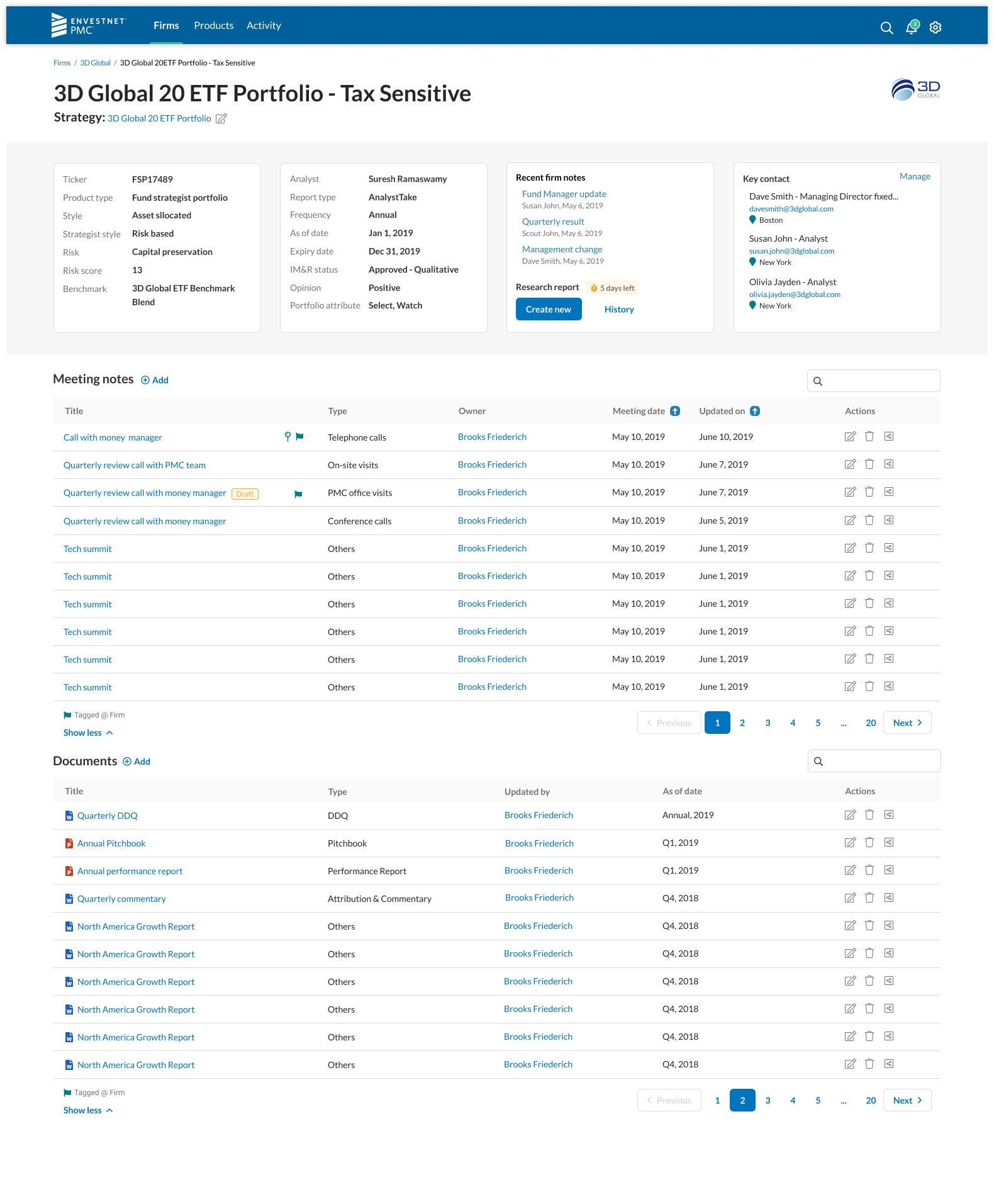Open page 5 of meeting notes
994x1204 pixels.
tap(818, 723)
